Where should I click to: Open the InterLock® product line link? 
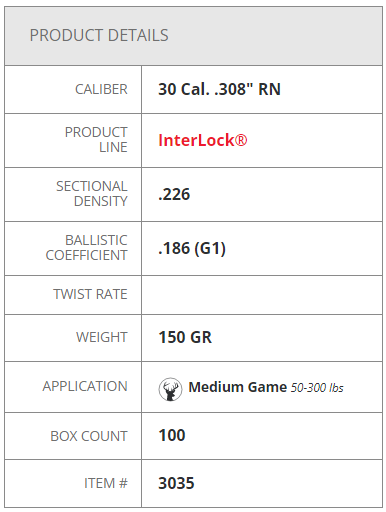coord(203,140)
